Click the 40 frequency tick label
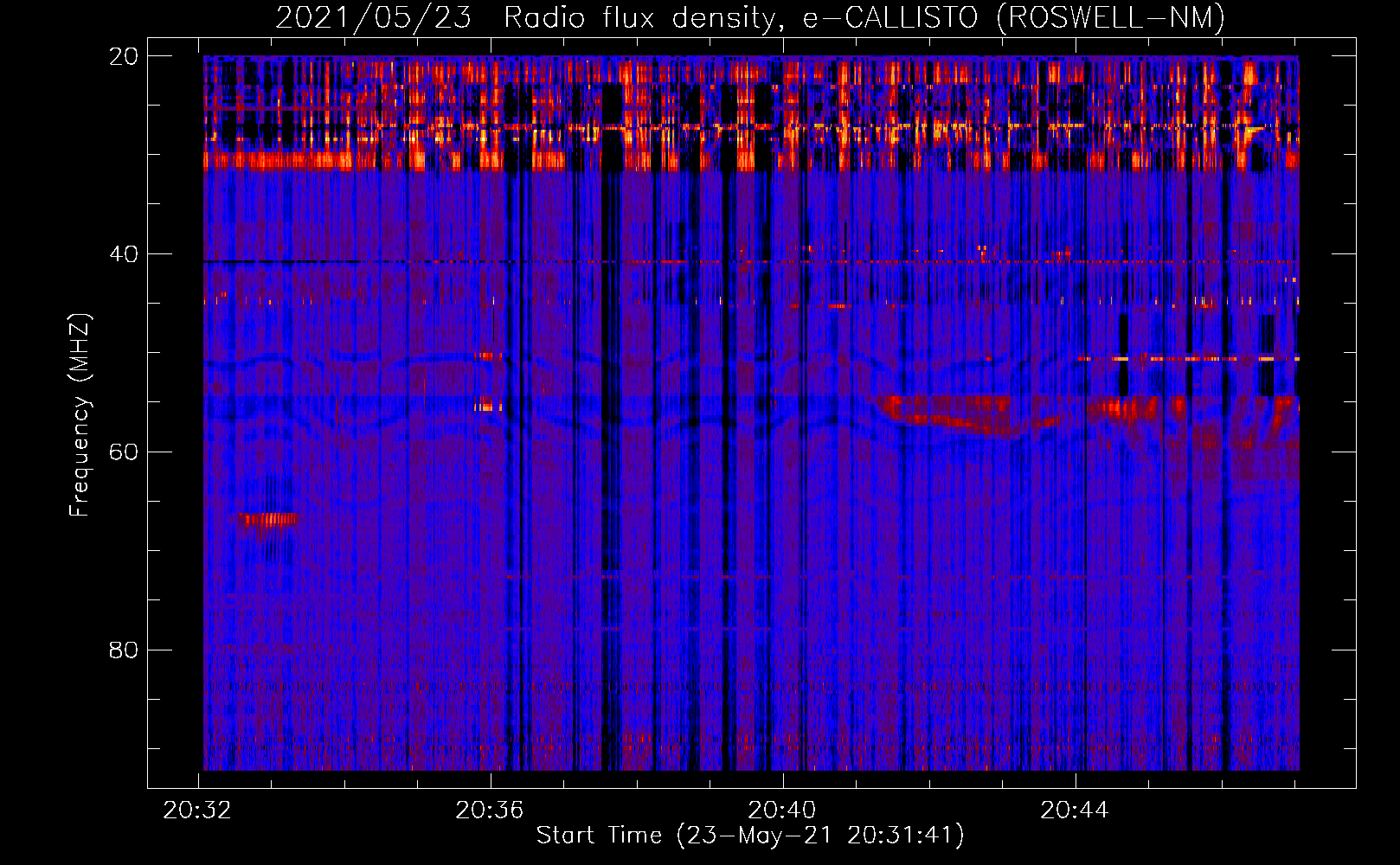This screenshot has width=1400, height=865. point(124,254)
